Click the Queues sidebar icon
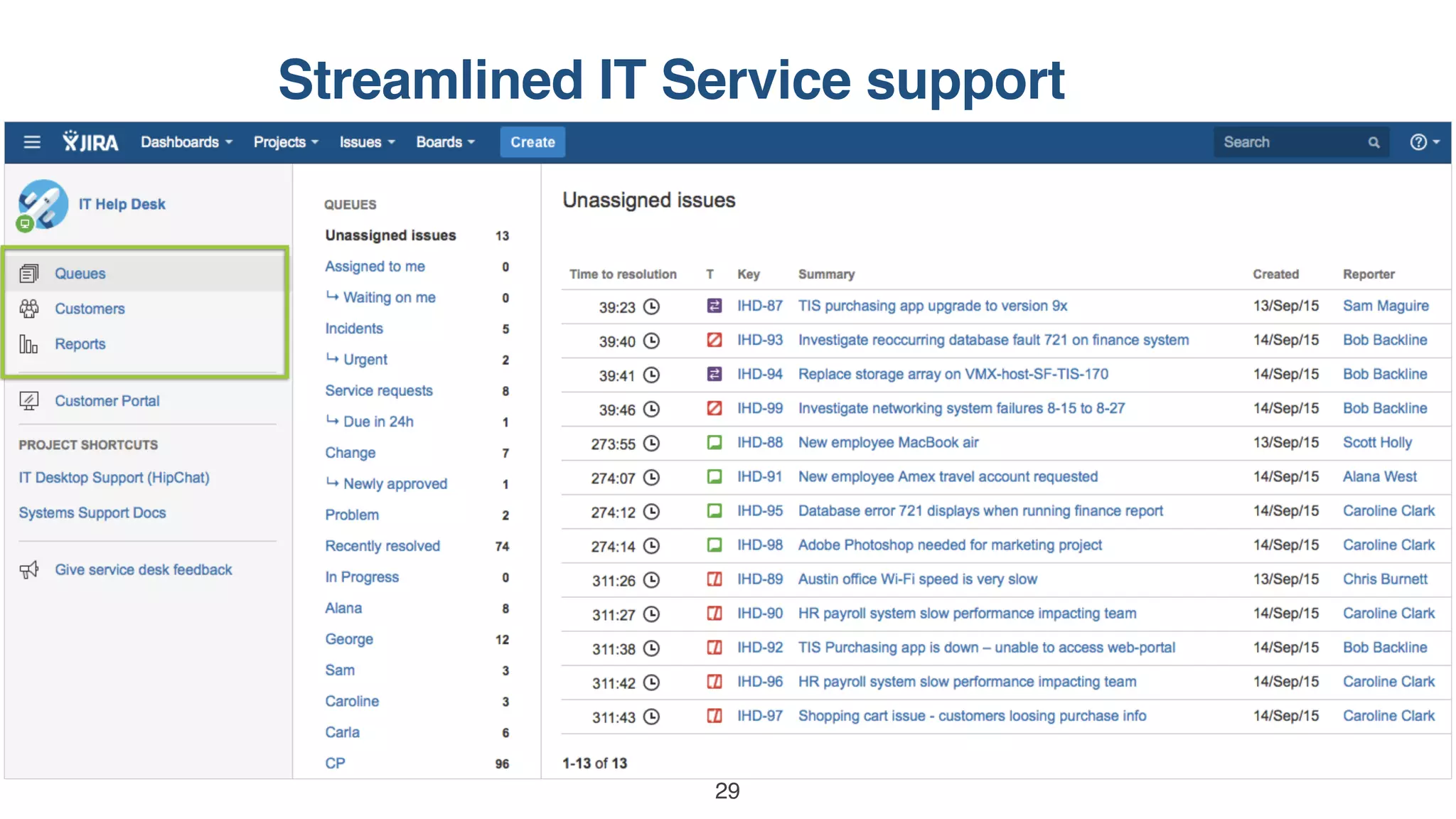The height and width of the screenshot is (819, 1456). coord(29,274)
